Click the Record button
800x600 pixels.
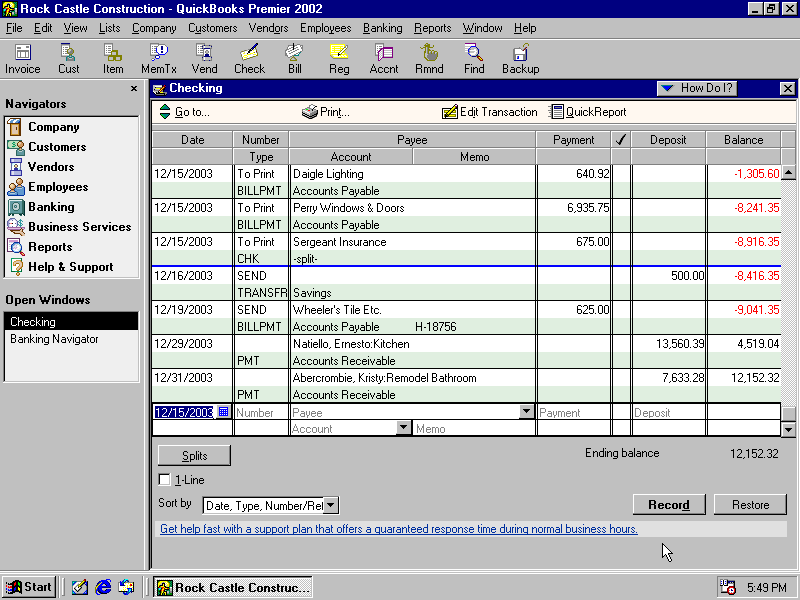coord(669,505)
